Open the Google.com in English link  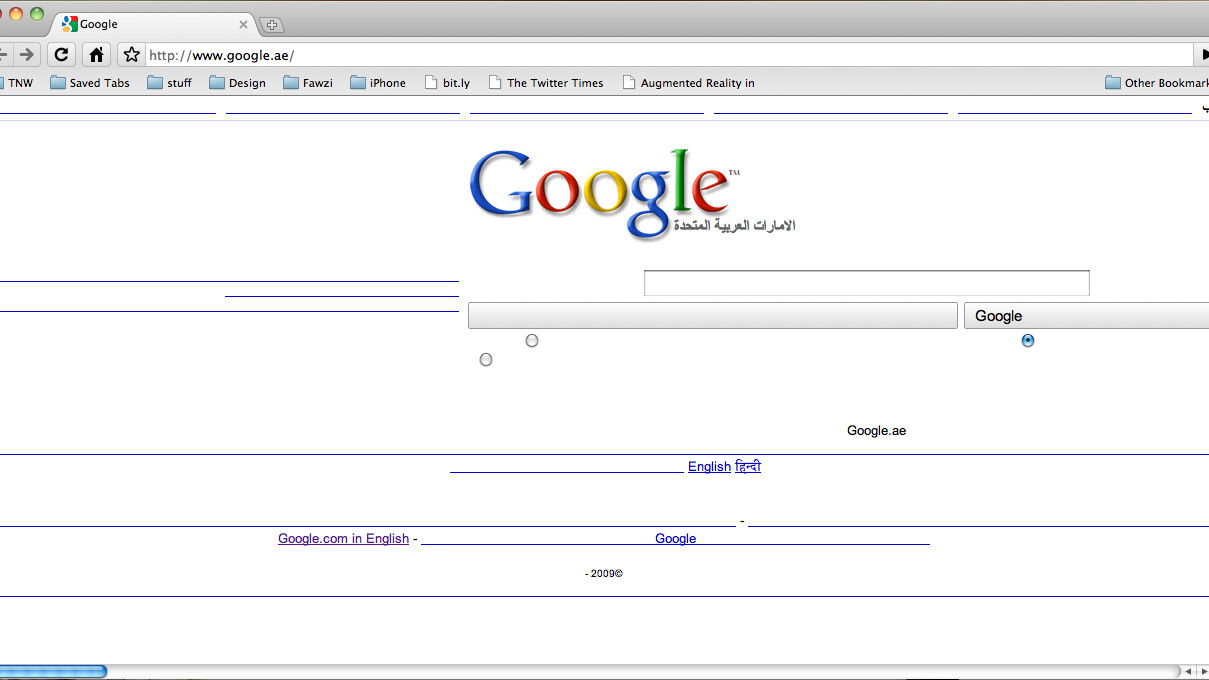point(343,539)
